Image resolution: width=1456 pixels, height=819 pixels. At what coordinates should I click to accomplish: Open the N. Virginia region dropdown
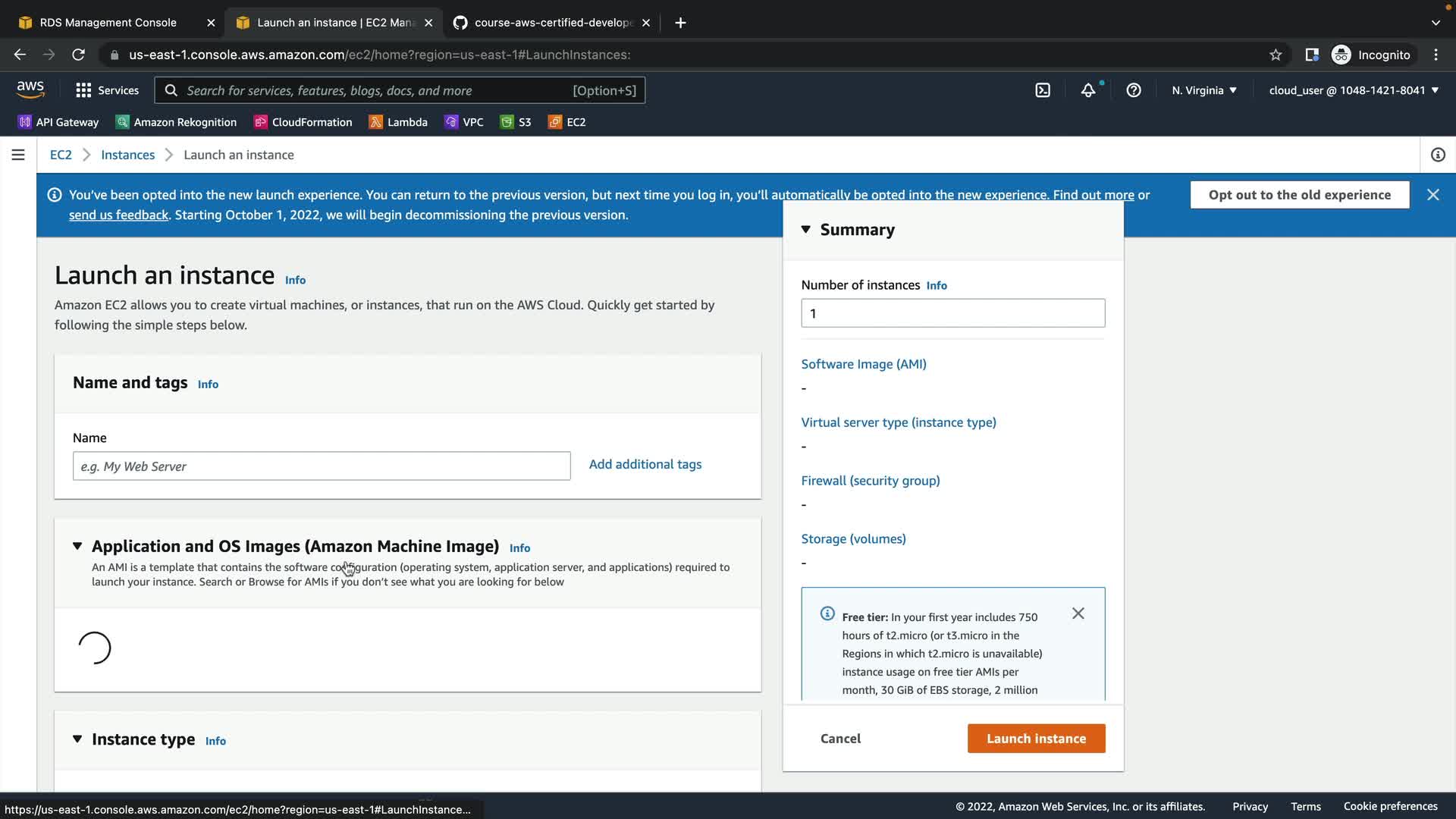click(1203, 90)
